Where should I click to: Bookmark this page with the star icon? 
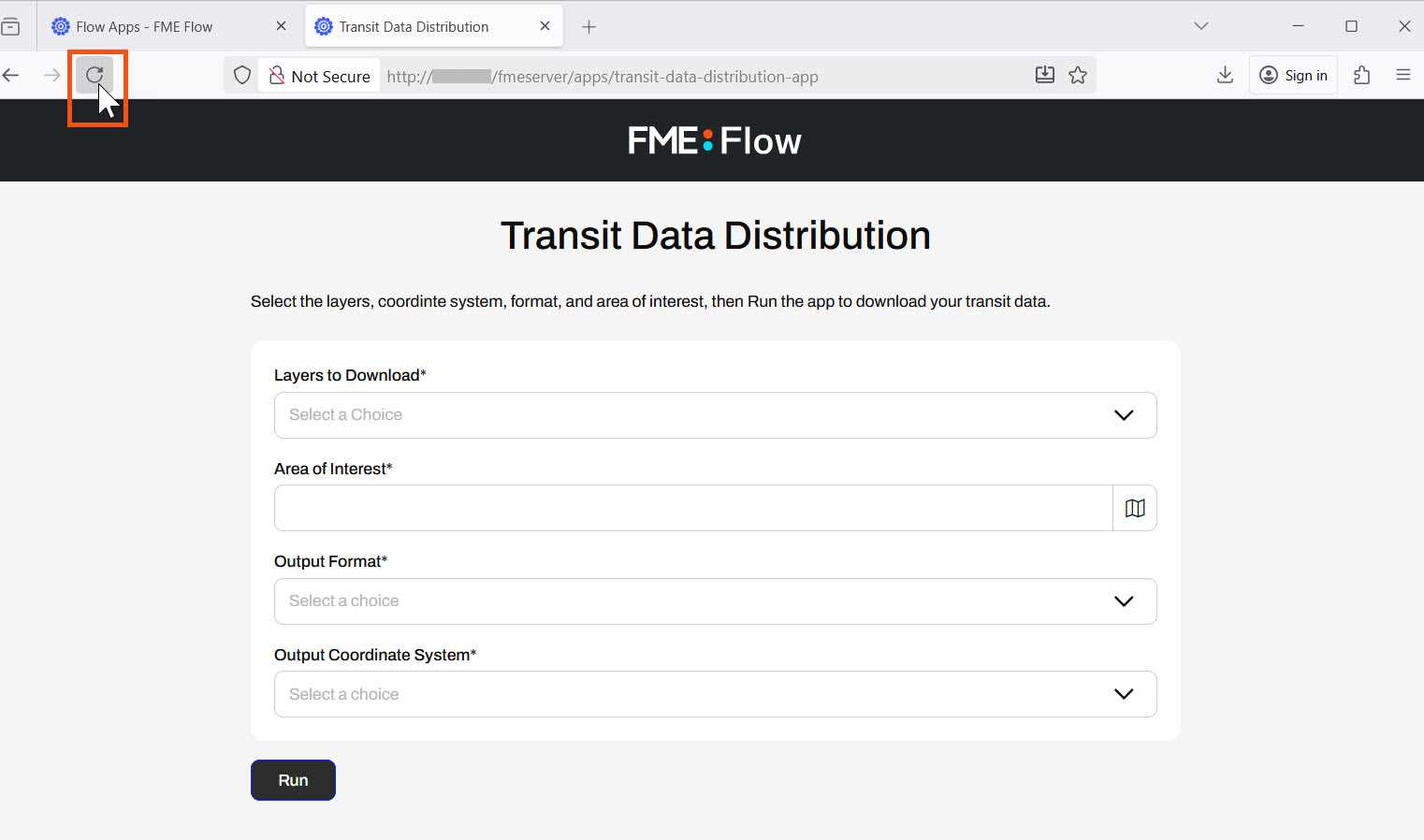[x=1078, y=76]
